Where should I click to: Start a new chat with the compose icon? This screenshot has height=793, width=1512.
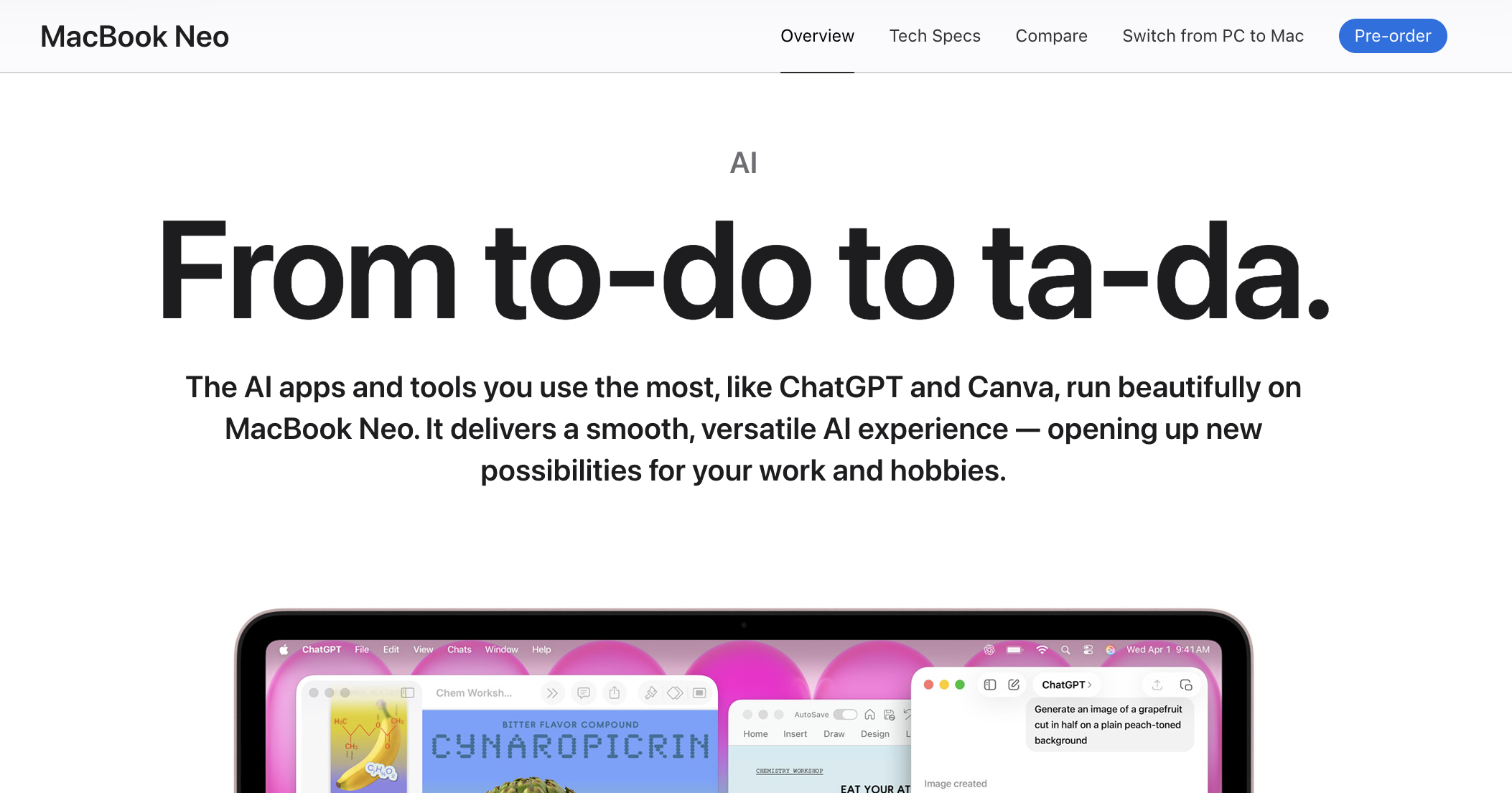(x=1014, y=685)
